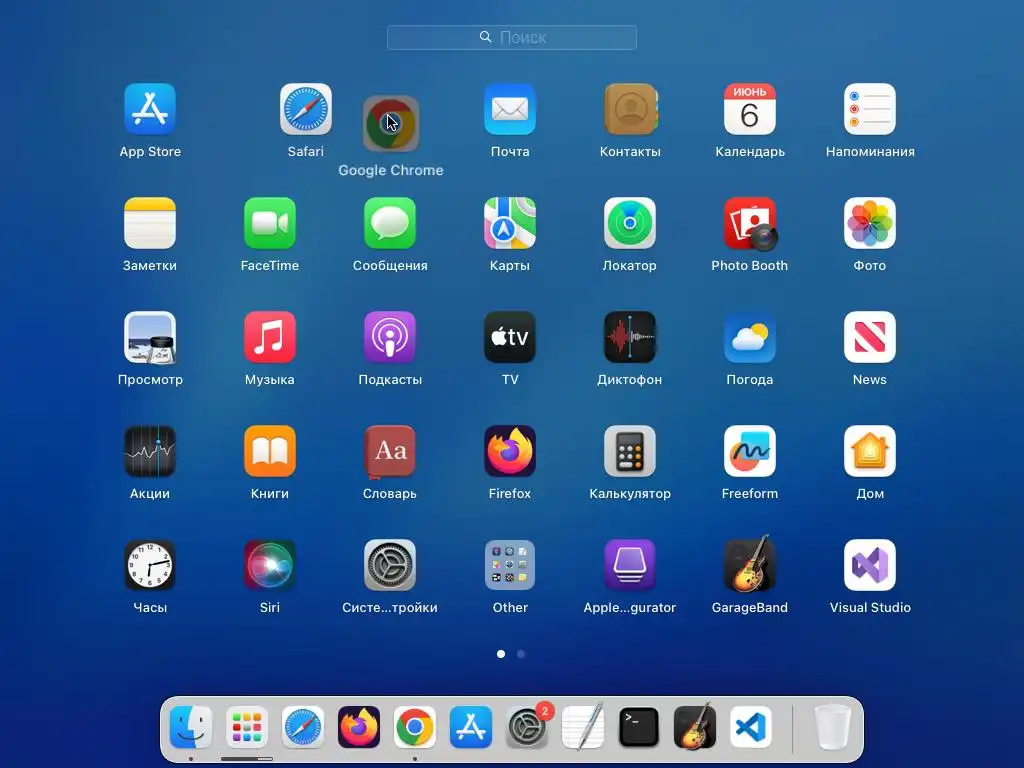Open Карты maps app
1024x768 pixels.
coord(510,223)
